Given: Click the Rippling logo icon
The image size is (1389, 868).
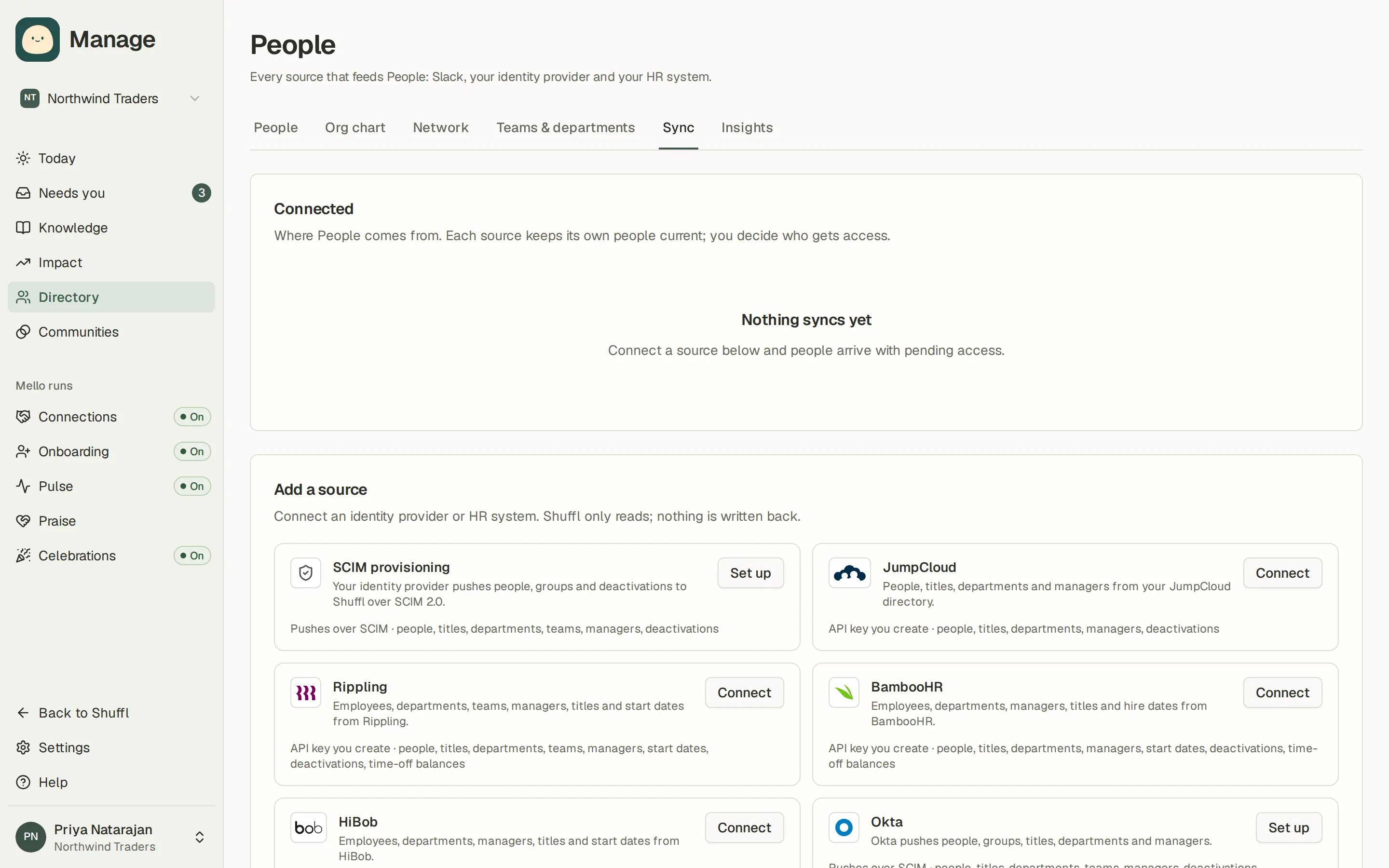Looking at the screenshot, I should point(306,693).
